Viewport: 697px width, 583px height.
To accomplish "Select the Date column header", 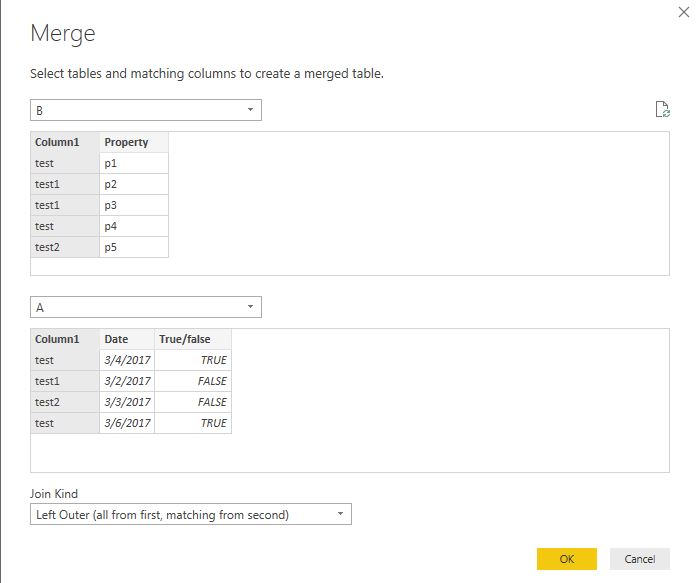I will point(127,339).
